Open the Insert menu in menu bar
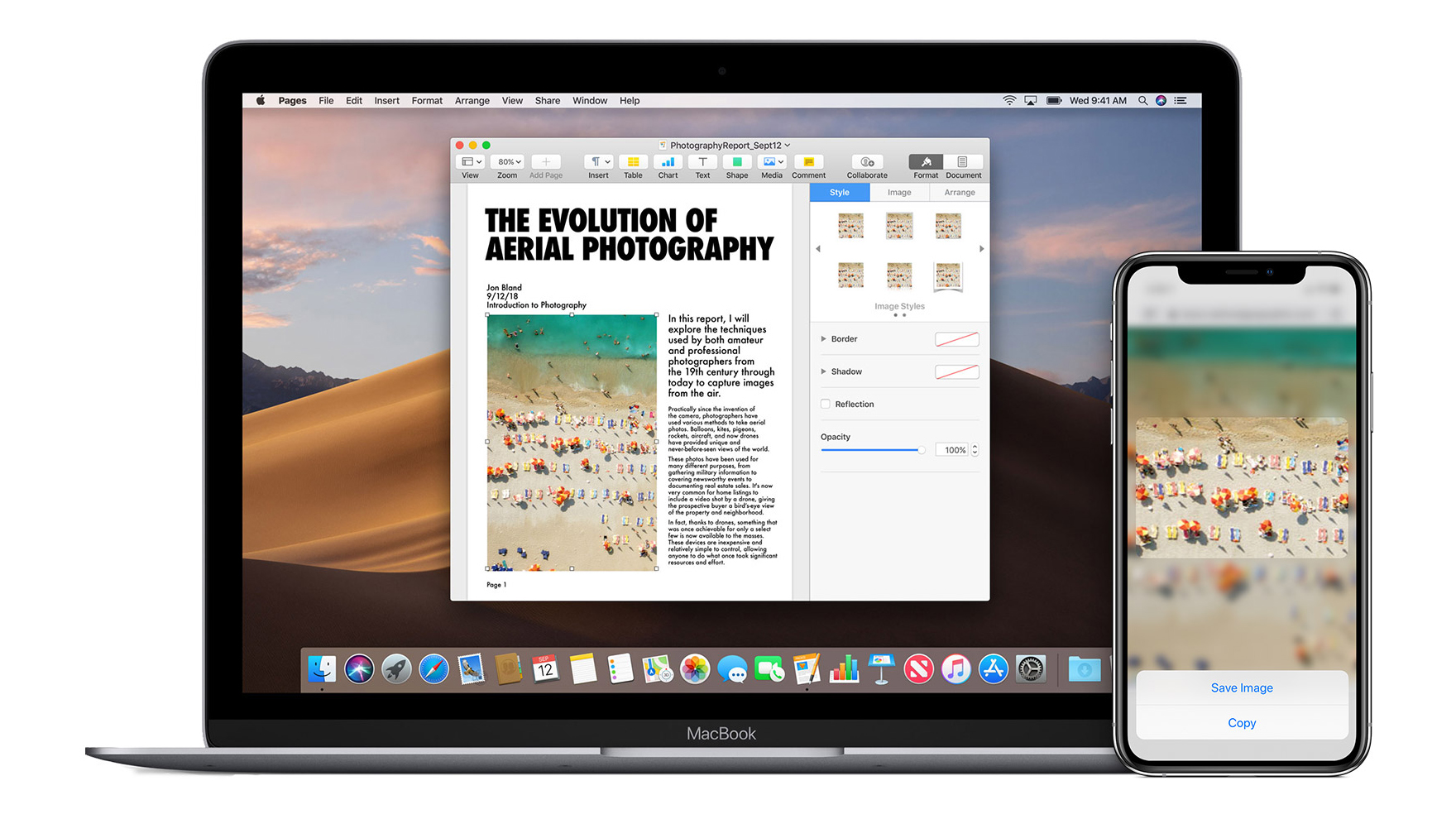This screenshot has width=1456, height=819. pyautogui.click(x=386, y=100)
